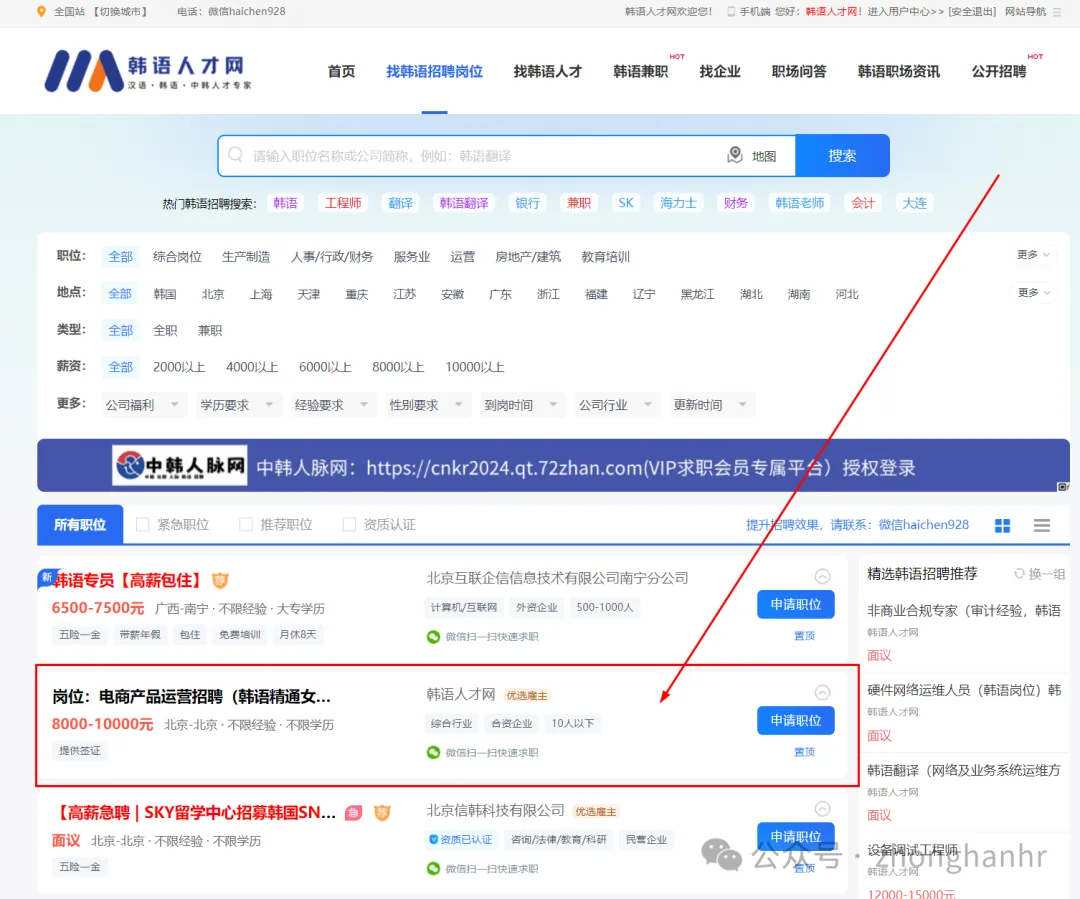Viewport: 1080px width, 899px height.
Task: Open 职场问答 navigation item
Action: (799, 72)
